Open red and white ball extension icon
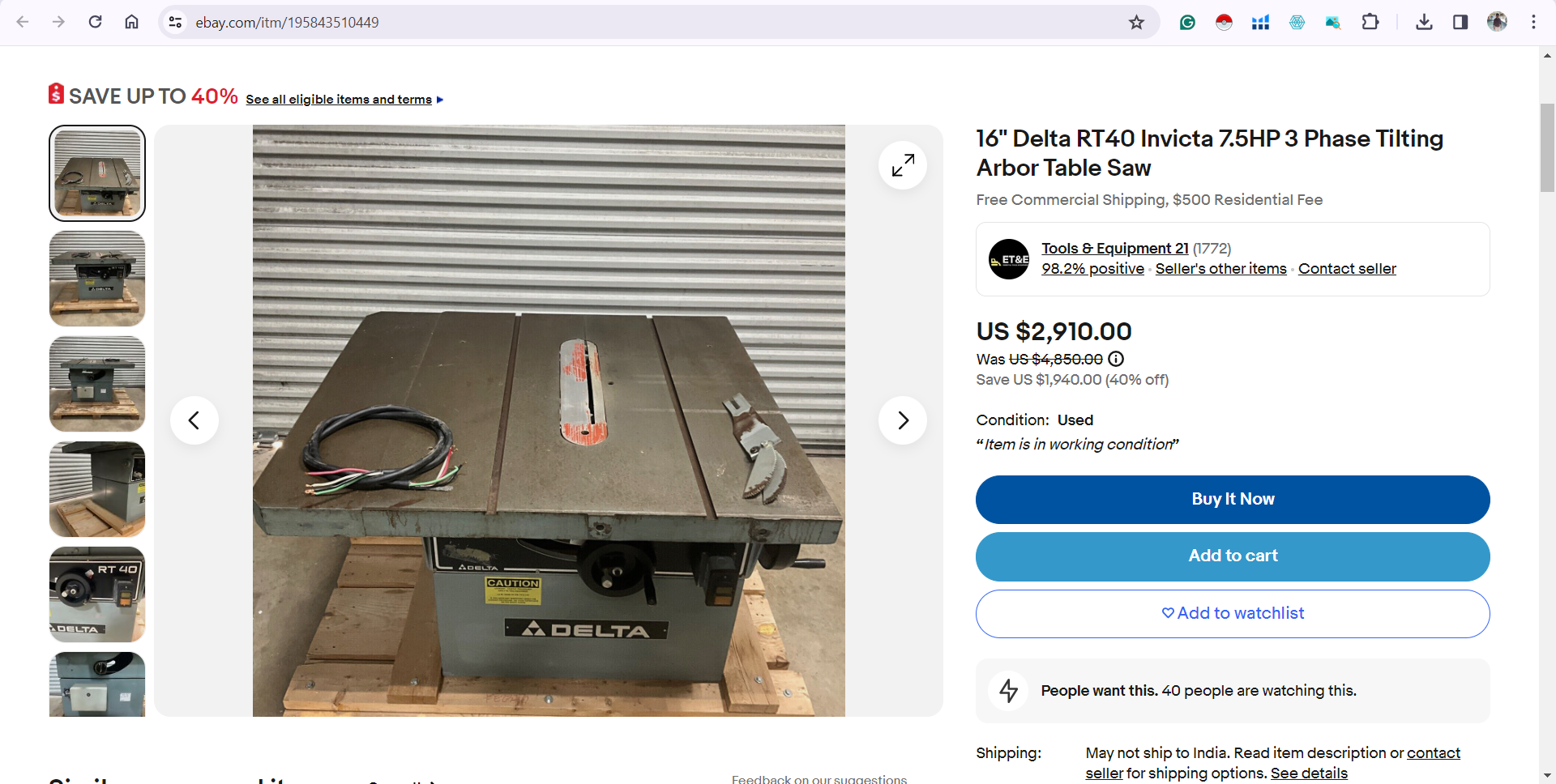1556x784 pixels. (1224, 22)
